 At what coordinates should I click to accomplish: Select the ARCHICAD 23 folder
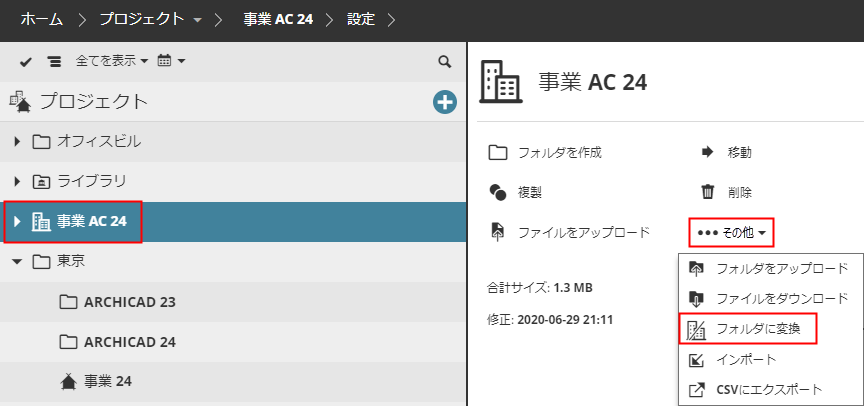[x=130, y=302]
